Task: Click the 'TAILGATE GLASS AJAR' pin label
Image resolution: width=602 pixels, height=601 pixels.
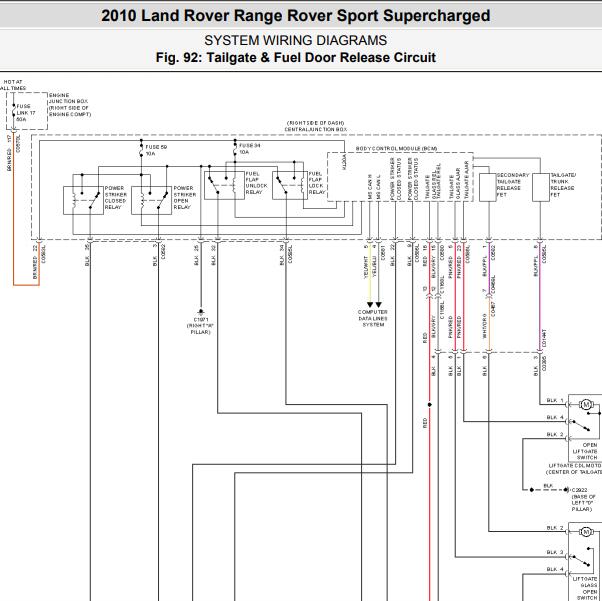Action: point(455,184)
